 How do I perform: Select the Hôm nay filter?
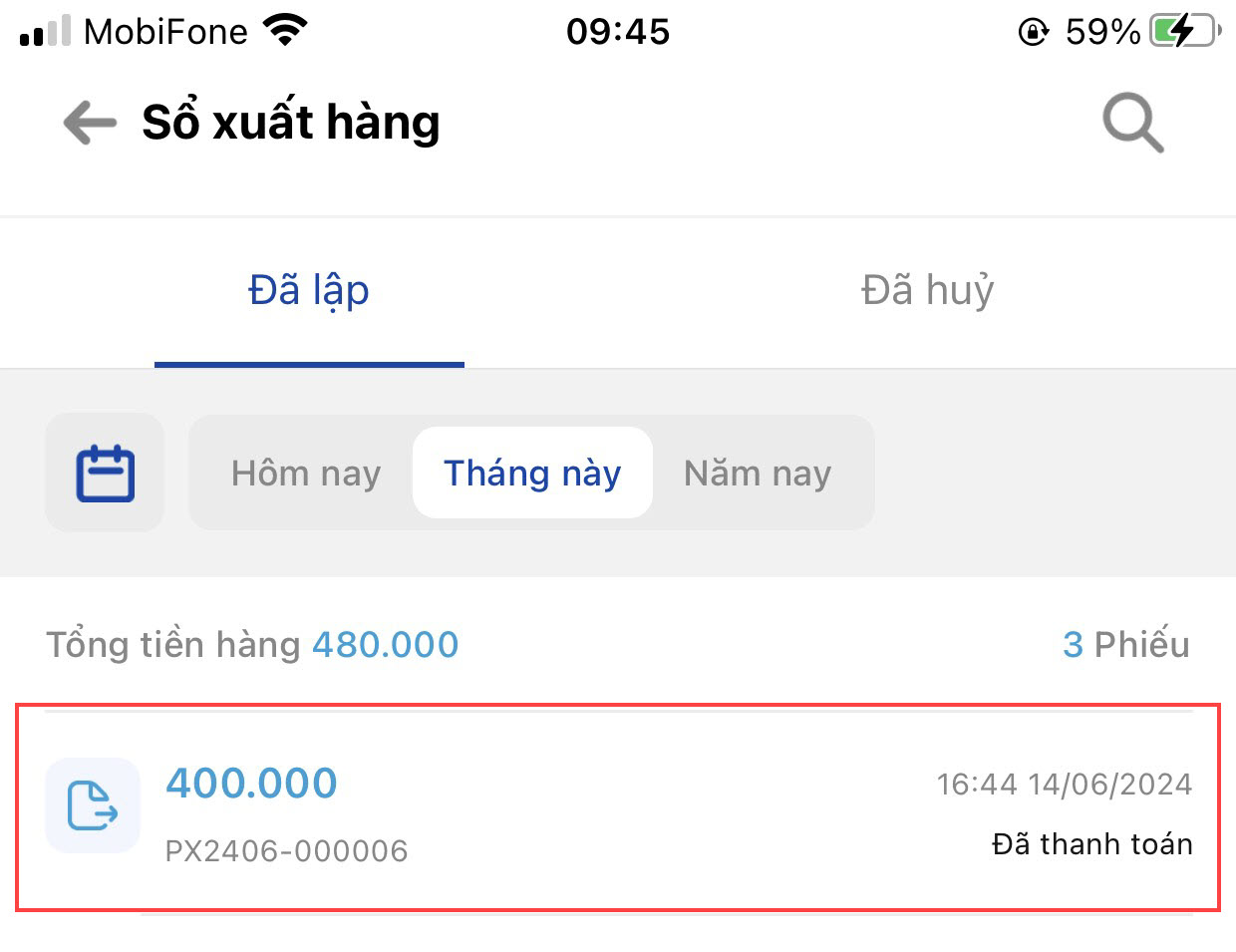coord(306,473)
